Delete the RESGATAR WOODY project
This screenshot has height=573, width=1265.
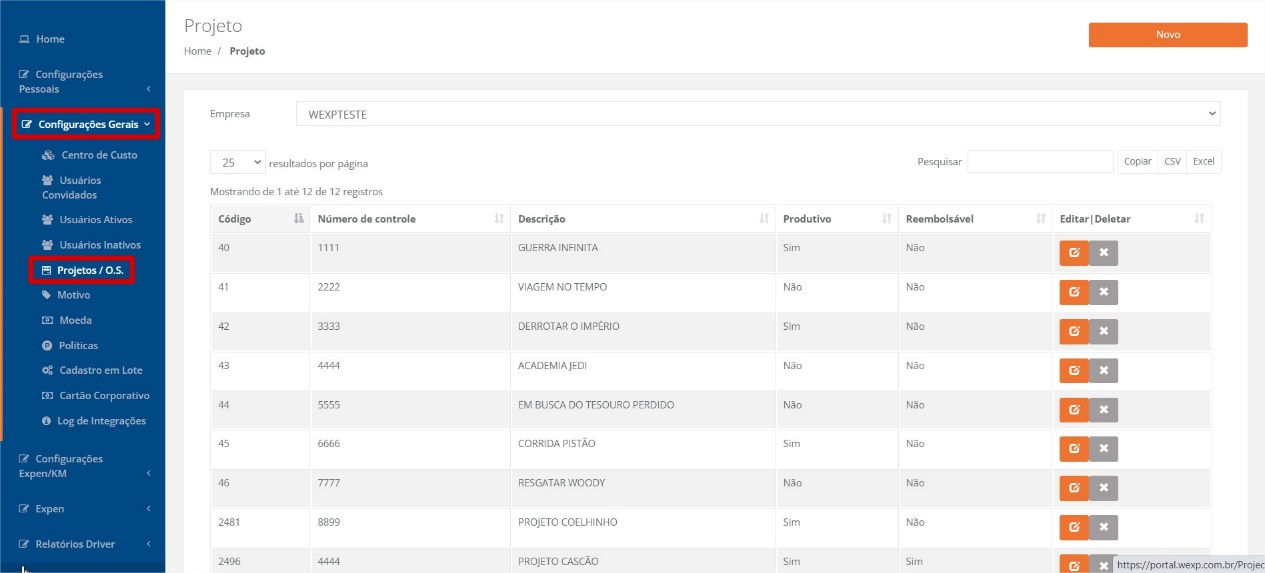click(1103, 488)
